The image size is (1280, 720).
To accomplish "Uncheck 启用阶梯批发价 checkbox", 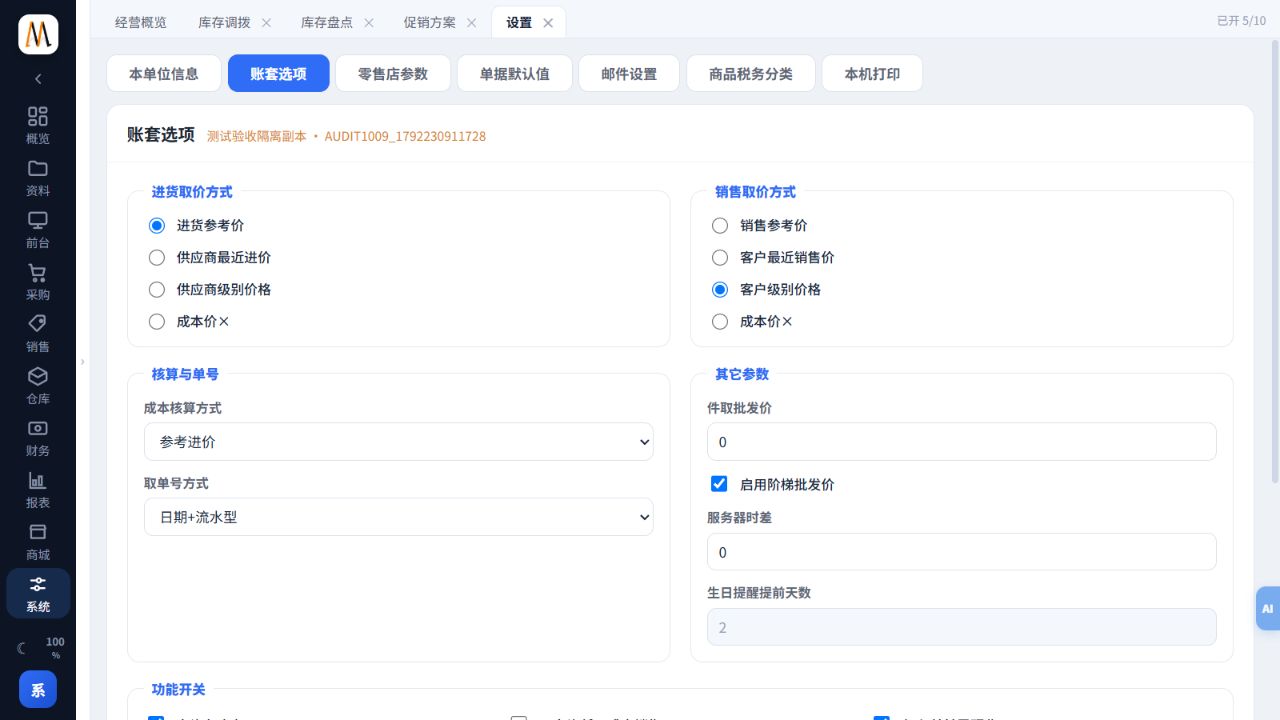I will pos(719,484).
